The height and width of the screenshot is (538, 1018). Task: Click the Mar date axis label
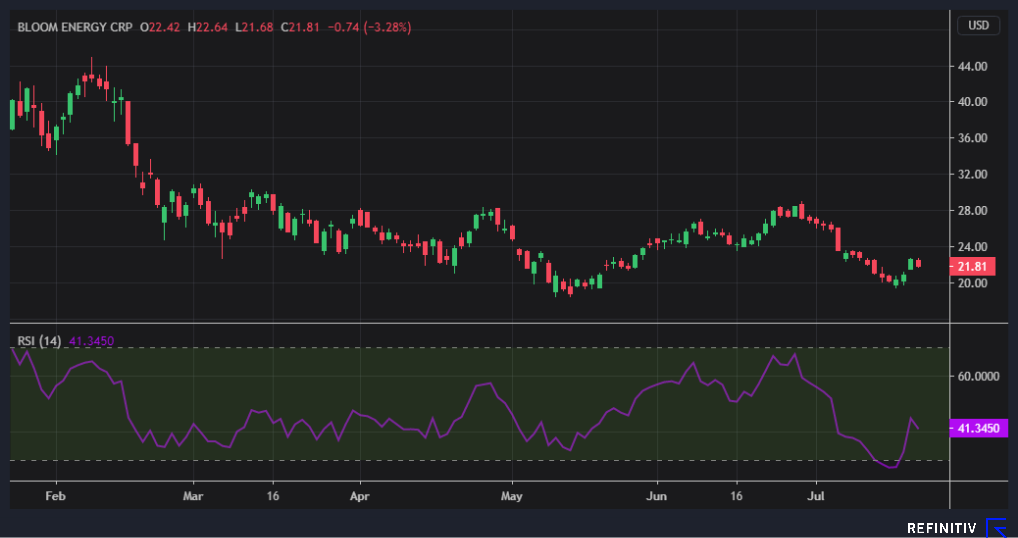pyautogui.click(x=193, y=496)
